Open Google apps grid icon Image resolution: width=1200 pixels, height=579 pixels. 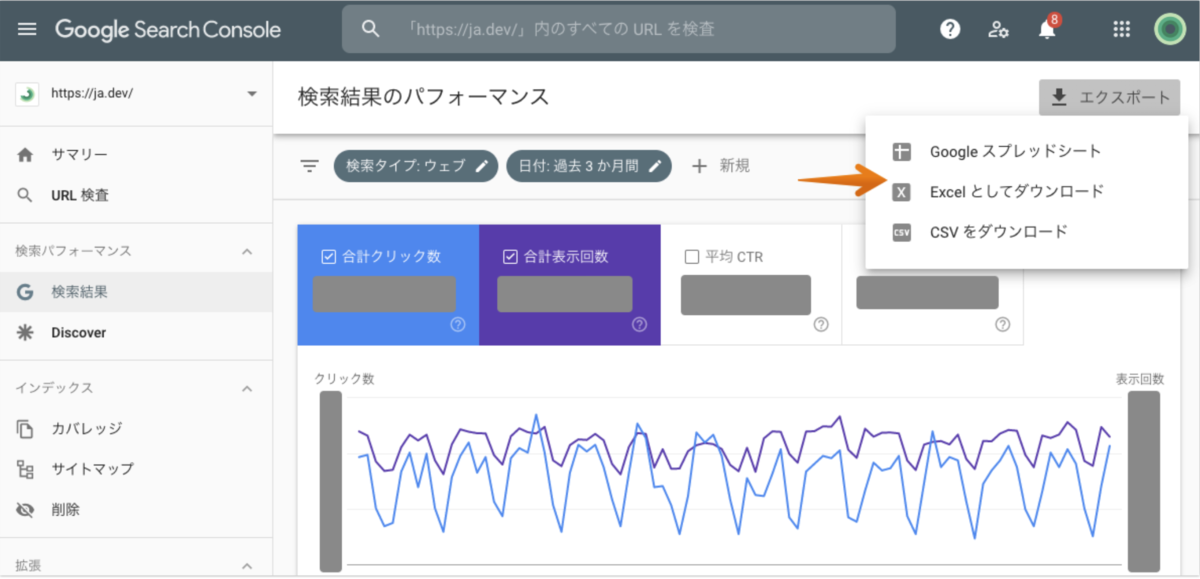1122,29
